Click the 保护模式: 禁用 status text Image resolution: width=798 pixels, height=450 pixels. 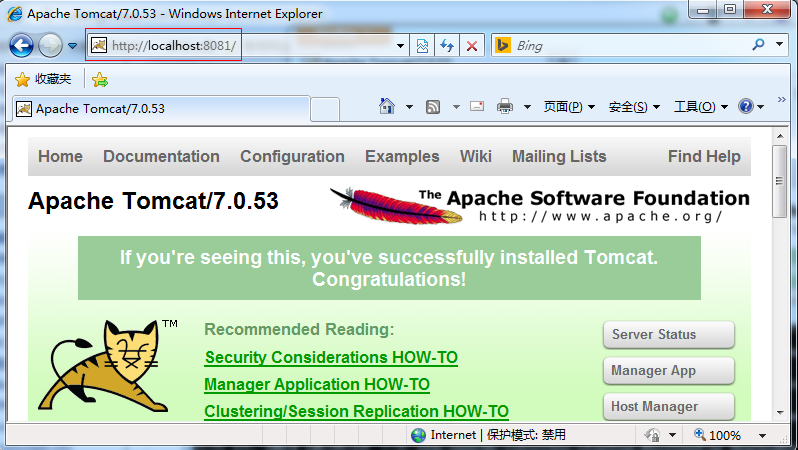(526, 435)
